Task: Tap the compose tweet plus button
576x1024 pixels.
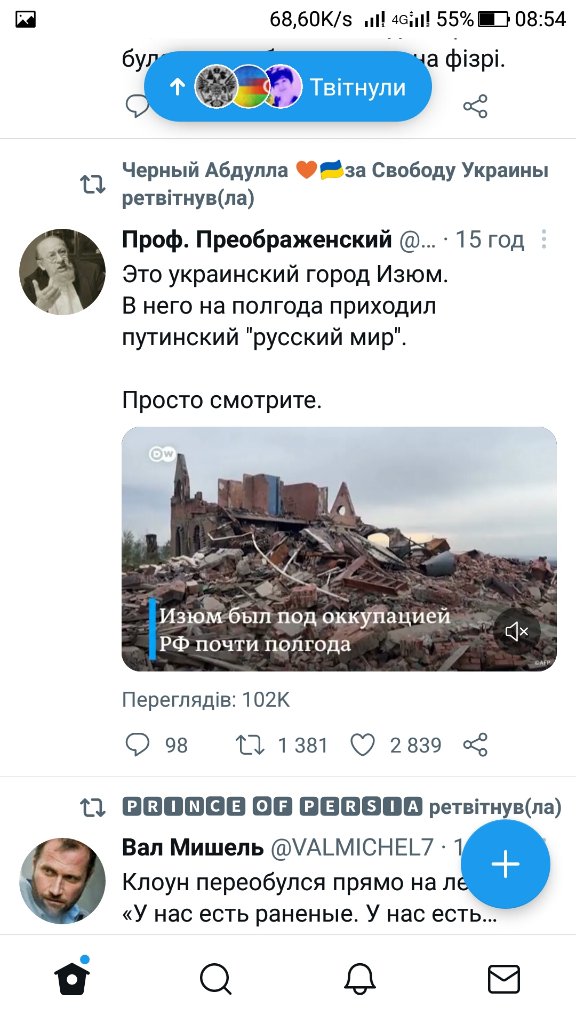Action: pyautogui.click(x=505, y=864)
